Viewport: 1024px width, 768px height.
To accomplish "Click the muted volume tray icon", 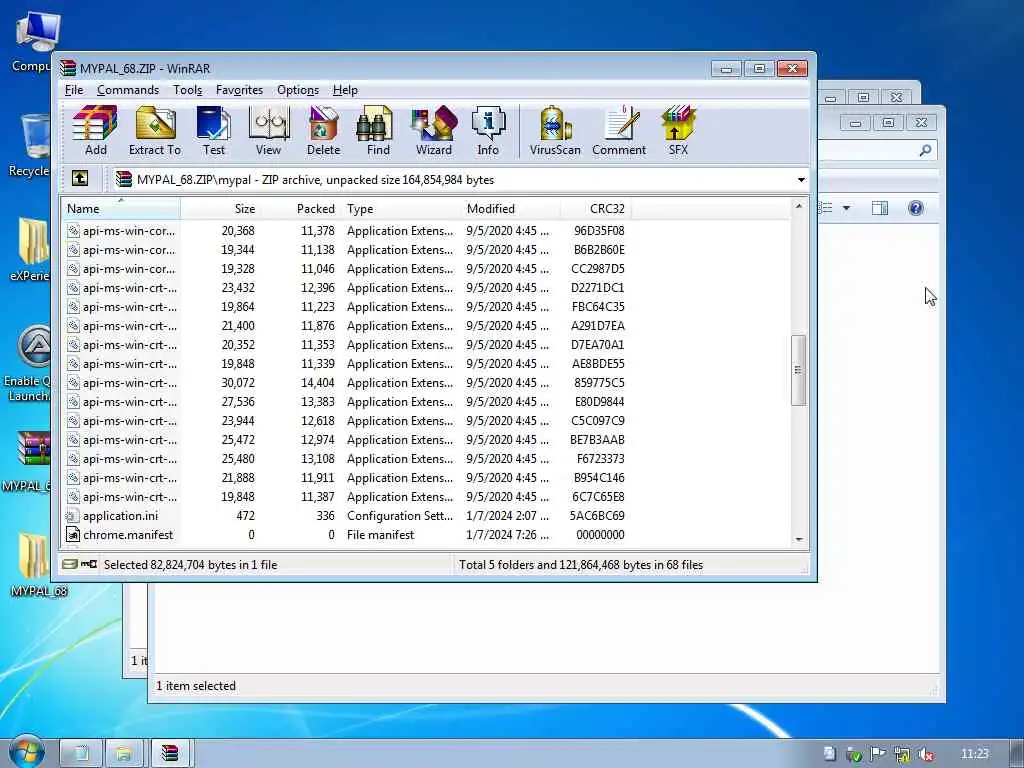I will click(925, 754).
